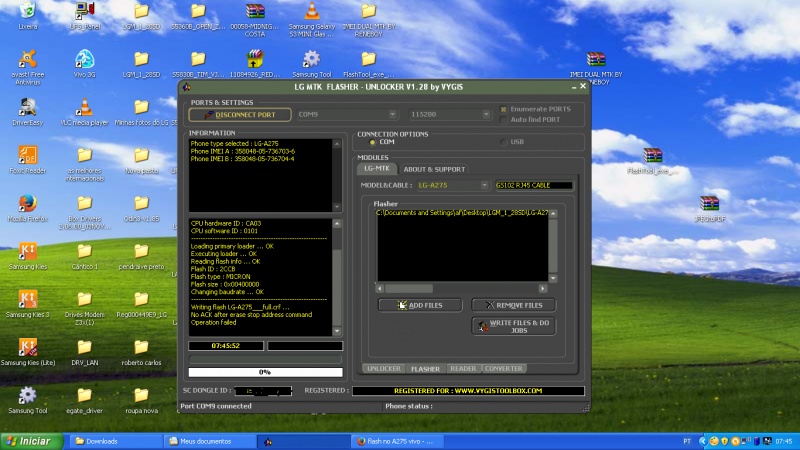This screenshot has height=450, width=800.
Task: Open Samsung Galaxy S3 MINI VLC file
Action: (x=312, y=14)
